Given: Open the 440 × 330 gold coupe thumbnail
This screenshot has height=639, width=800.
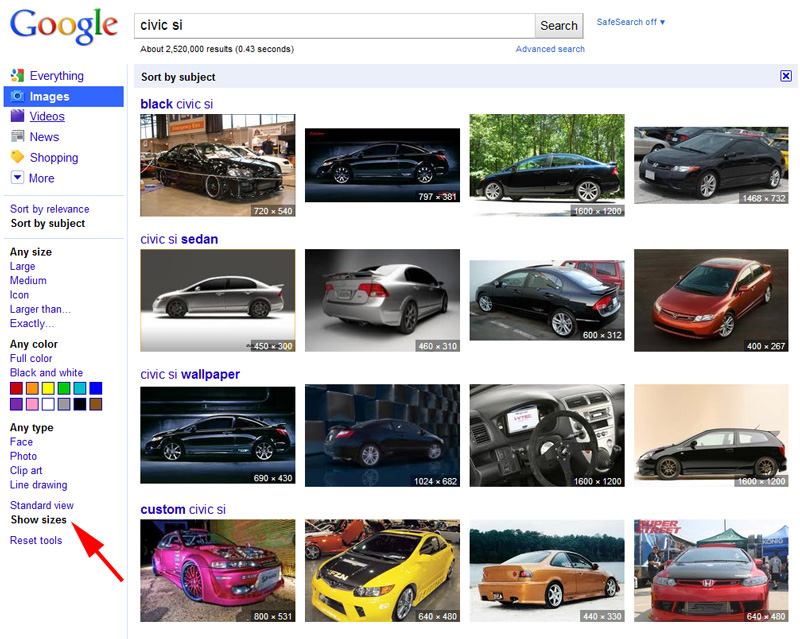Looking at the screenshot, I should click(547, 571).
